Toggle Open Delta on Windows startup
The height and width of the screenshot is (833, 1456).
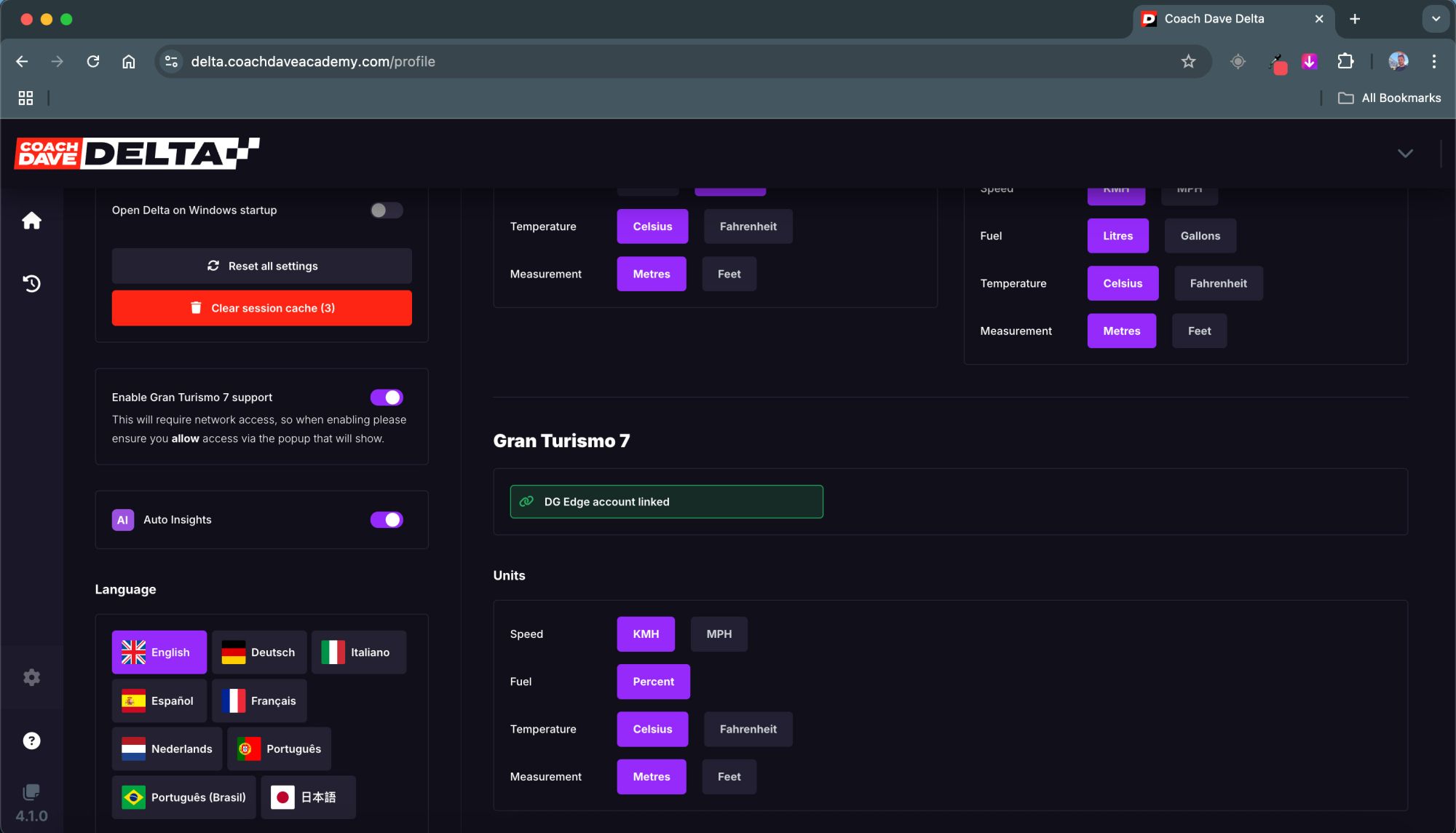[387, 210]
